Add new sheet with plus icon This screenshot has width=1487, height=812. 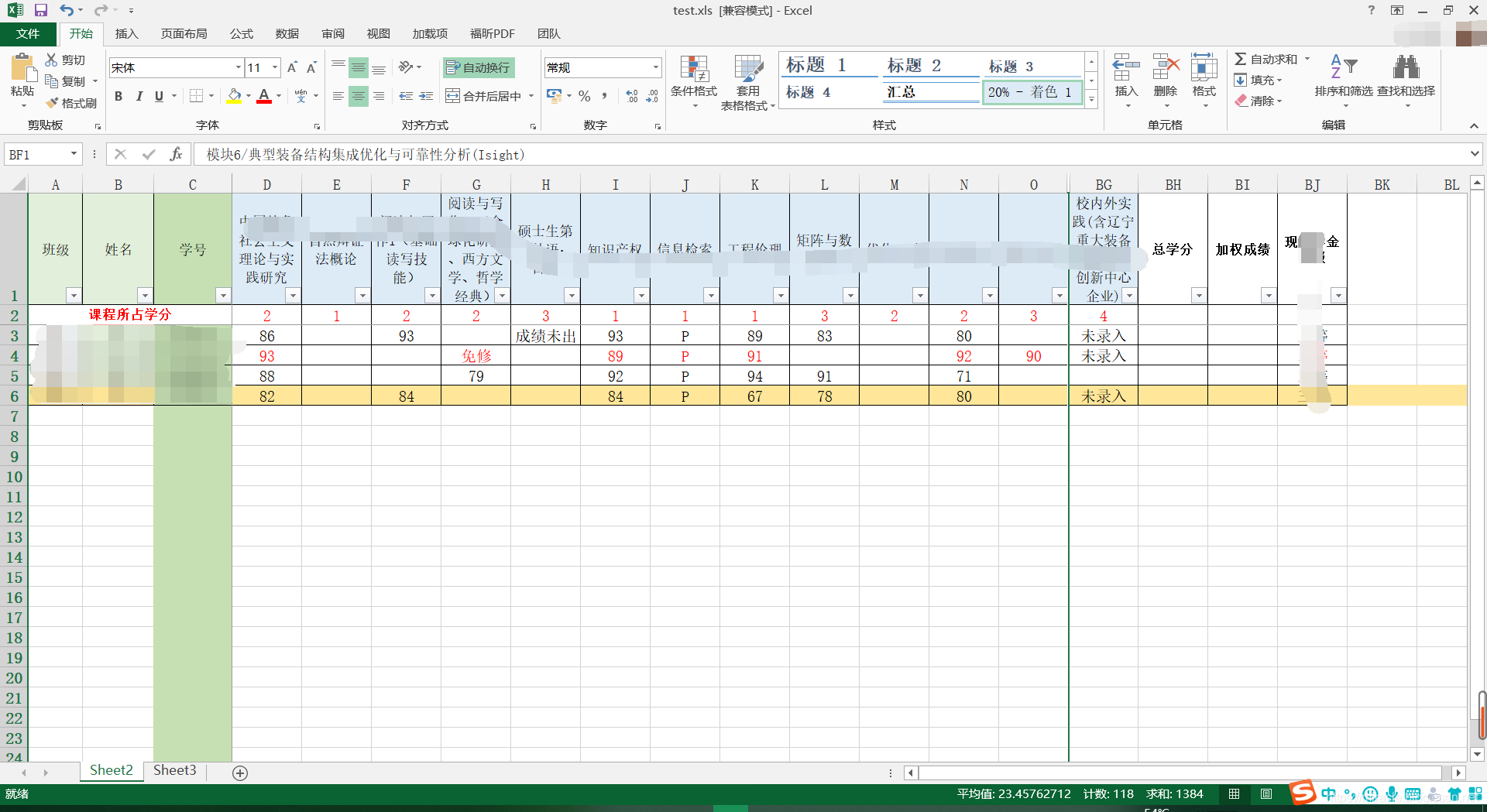click(x=240, y=773)
